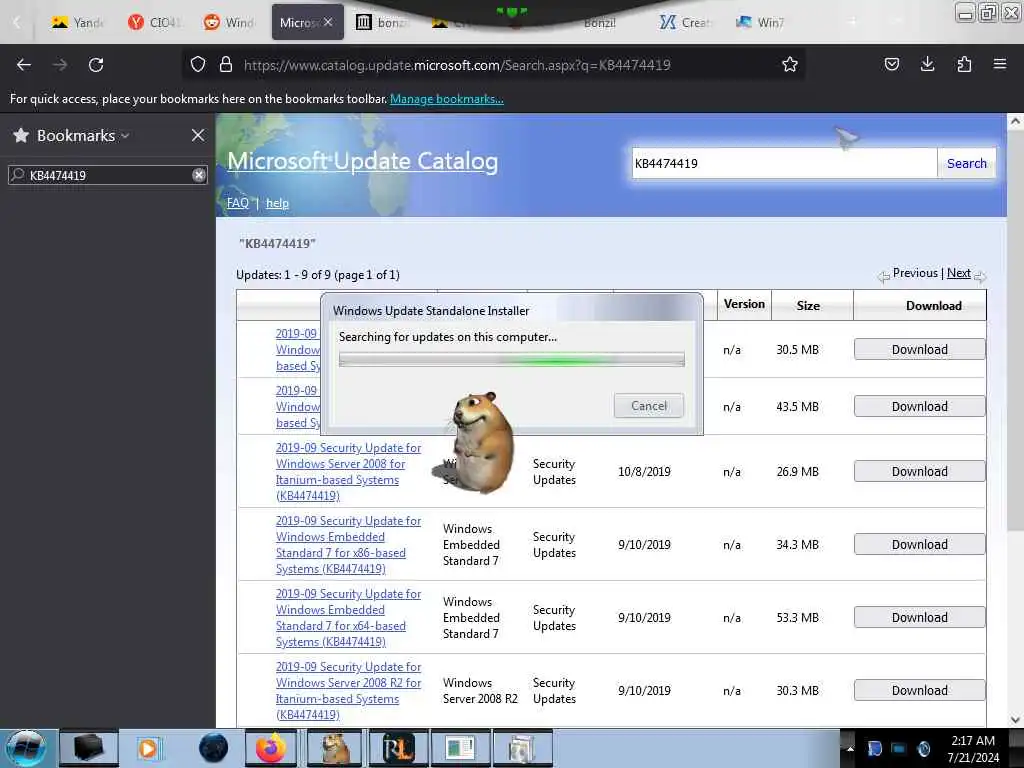Open the help link
1024x768 pixels.
[277, 203]
